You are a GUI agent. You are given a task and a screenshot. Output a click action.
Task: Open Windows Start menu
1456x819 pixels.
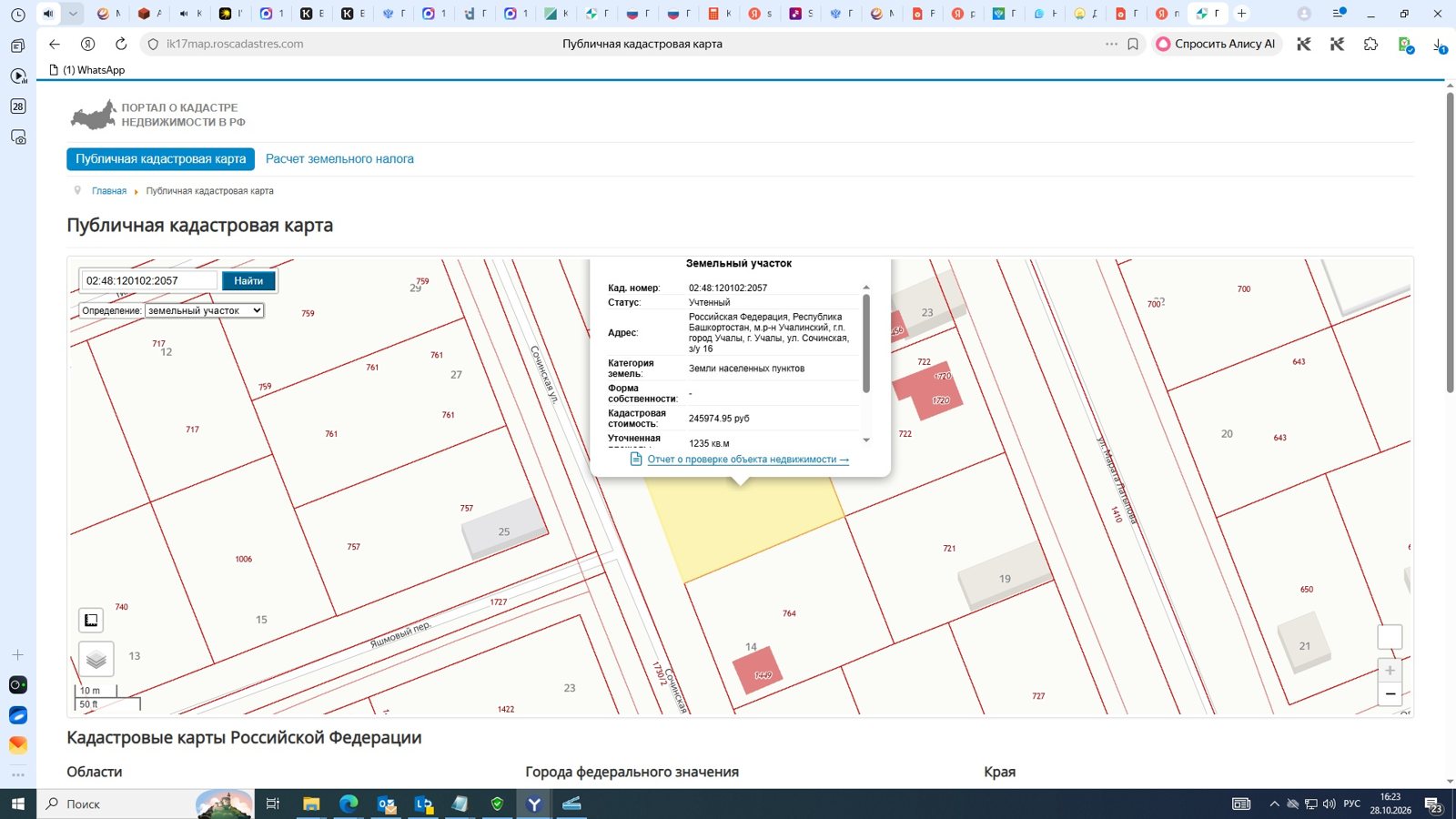[17, 804]
